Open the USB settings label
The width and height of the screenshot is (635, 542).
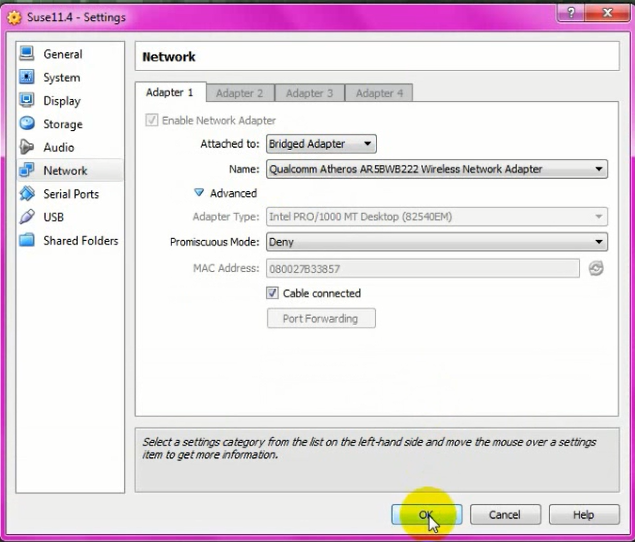[53, 217]
